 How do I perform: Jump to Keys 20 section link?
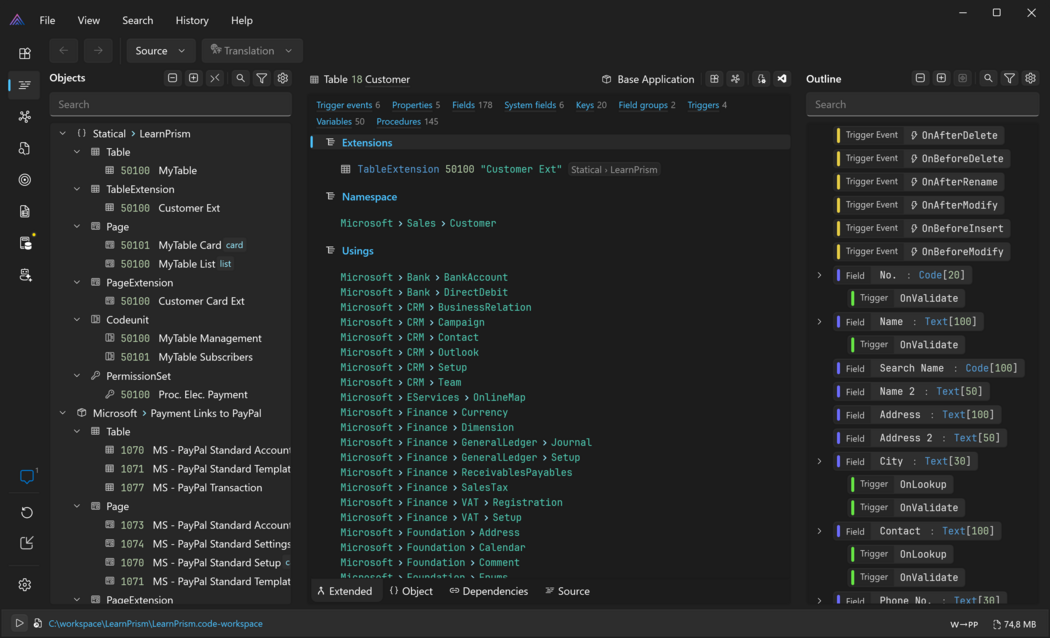pyautogui.click(x=591, y=105)
